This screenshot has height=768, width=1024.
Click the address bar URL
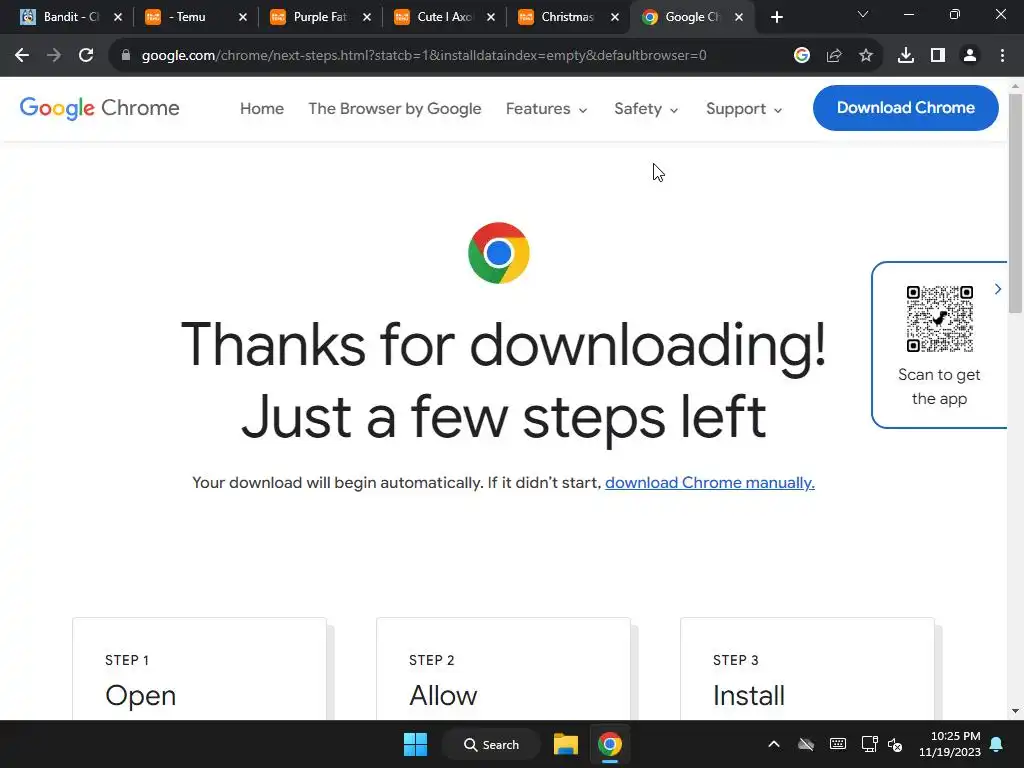point(424,56)
